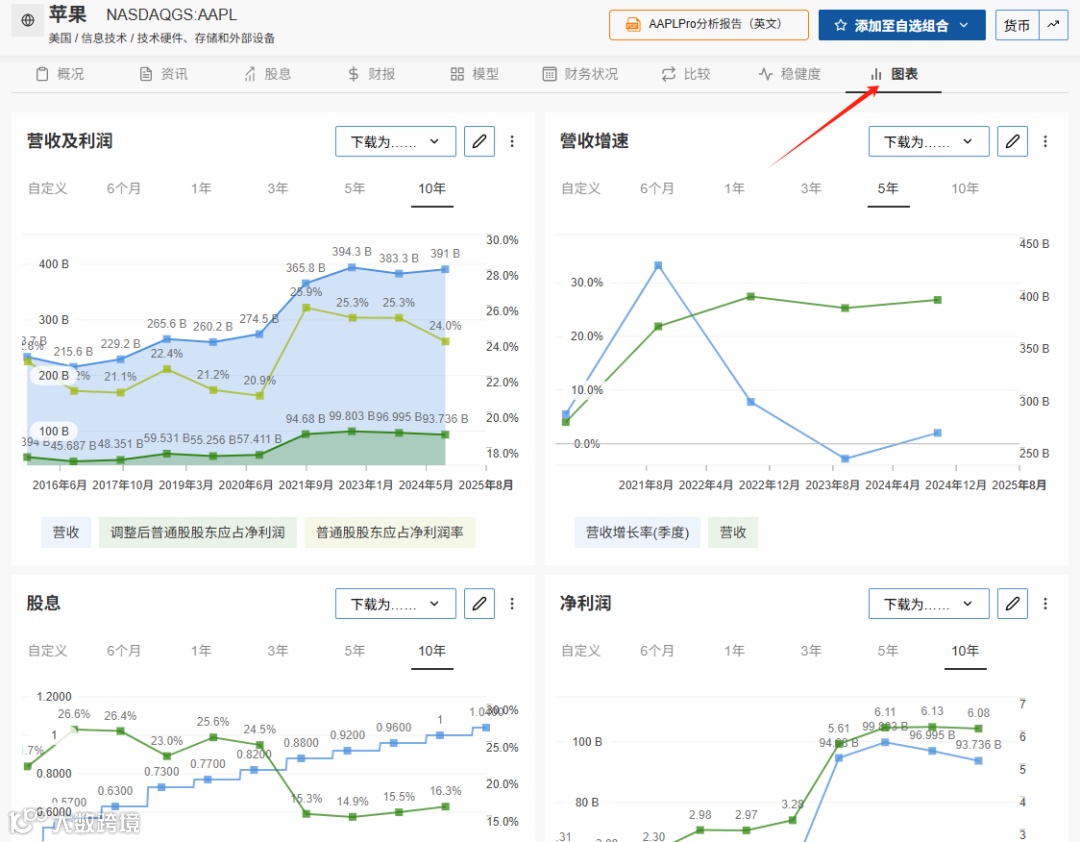The image size is (1080, 842).
Task: Select 1年 range in 股息 chart
Action: click(x=201, y=650)
